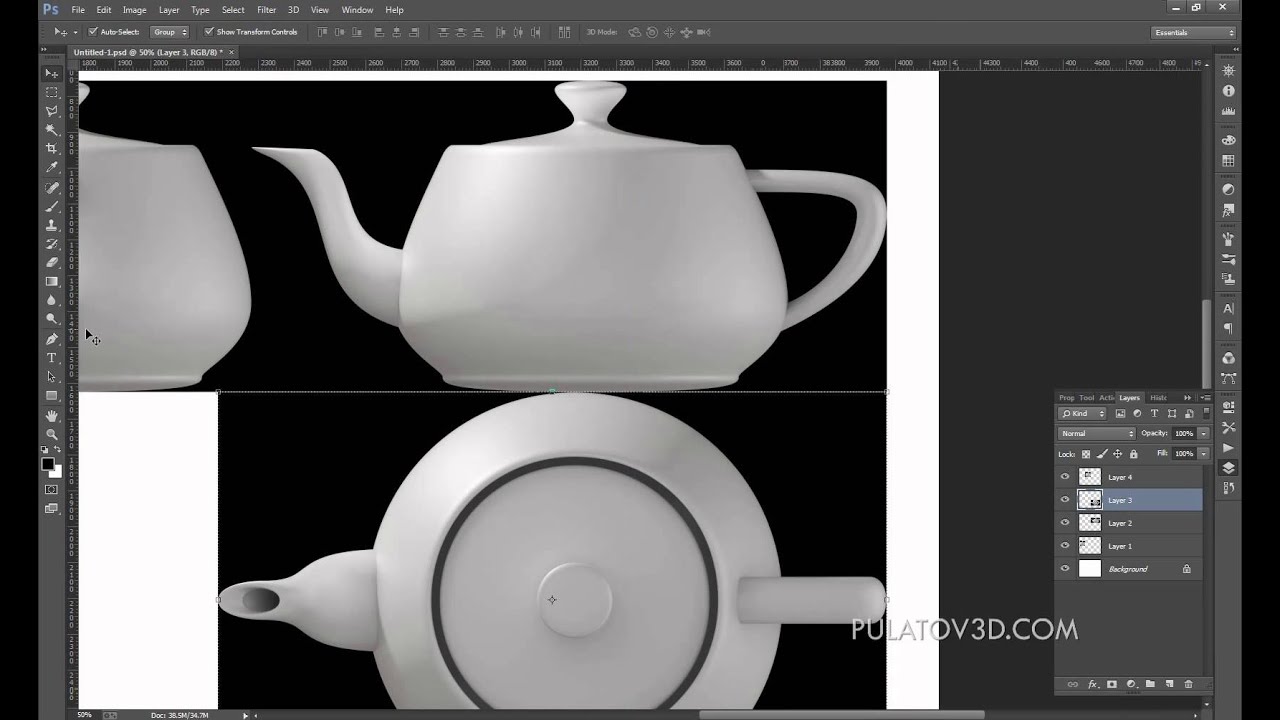Select the Horizontal Type tool

(52, 358)
